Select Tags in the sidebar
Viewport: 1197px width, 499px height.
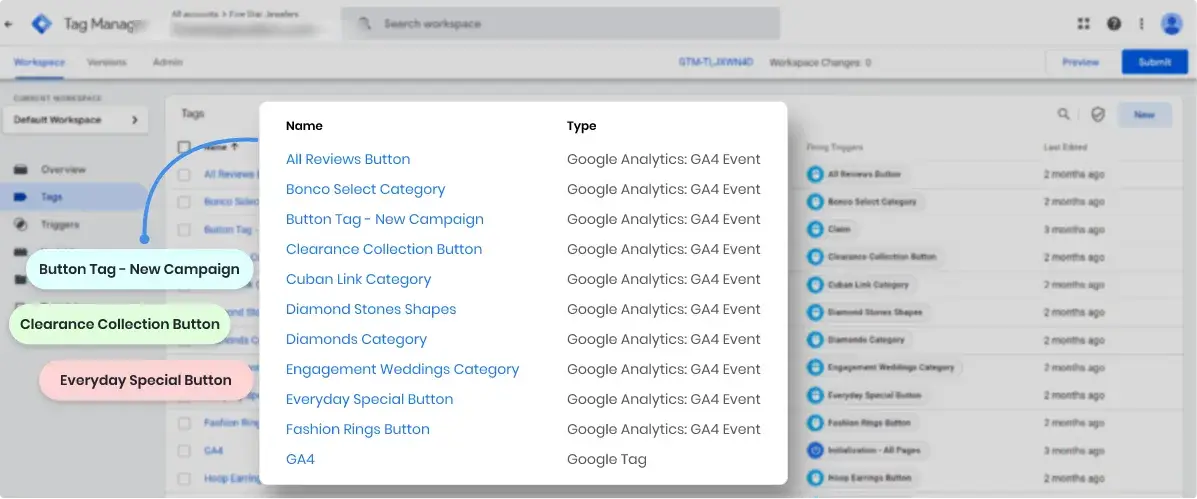(52, 197)
